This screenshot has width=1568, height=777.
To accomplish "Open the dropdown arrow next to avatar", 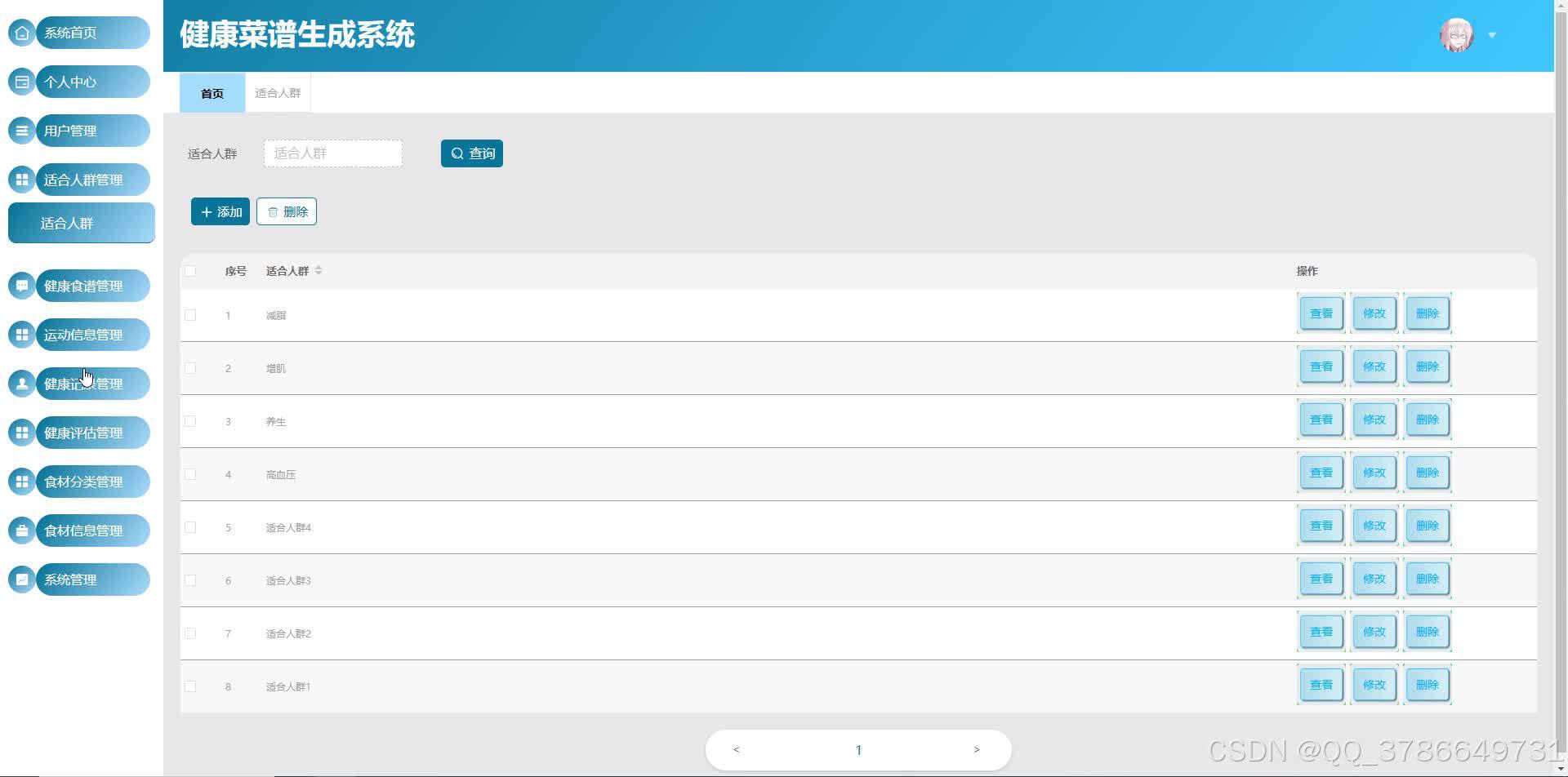I will point(1492,35).
